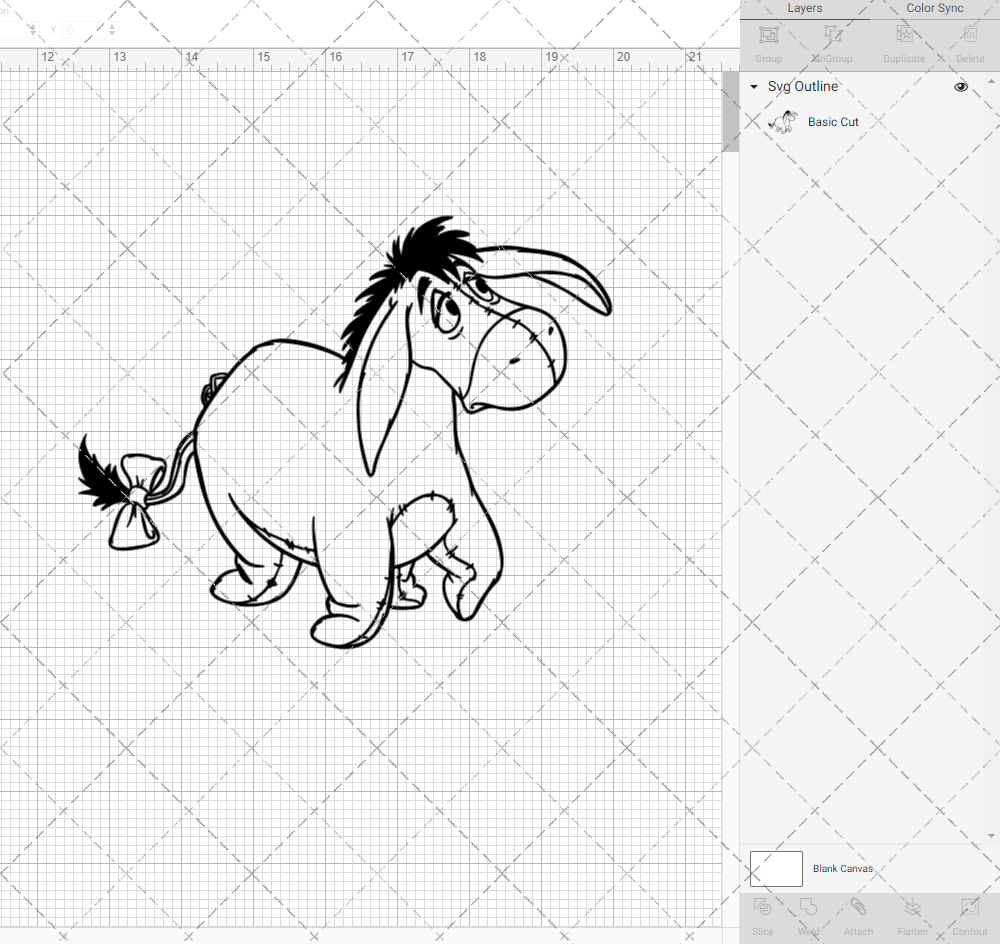Screen dimensions: 1000x944
Task: Click the Blank Canvas label
Action: tap(842, 869)
